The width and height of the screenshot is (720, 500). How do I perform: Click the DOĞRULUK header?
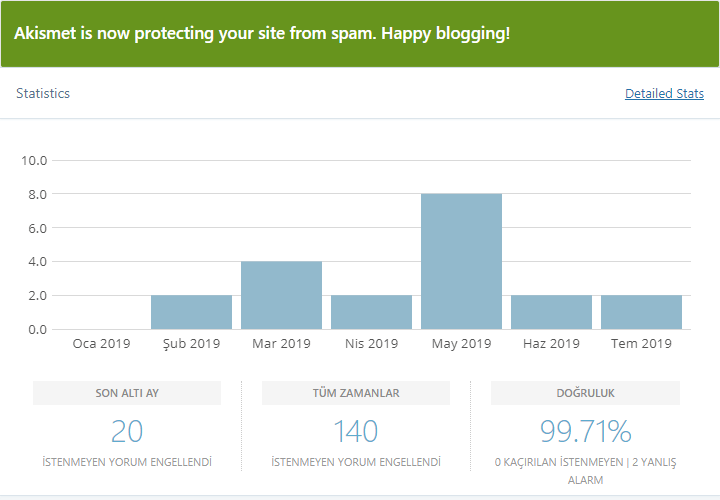click(585, 393)
